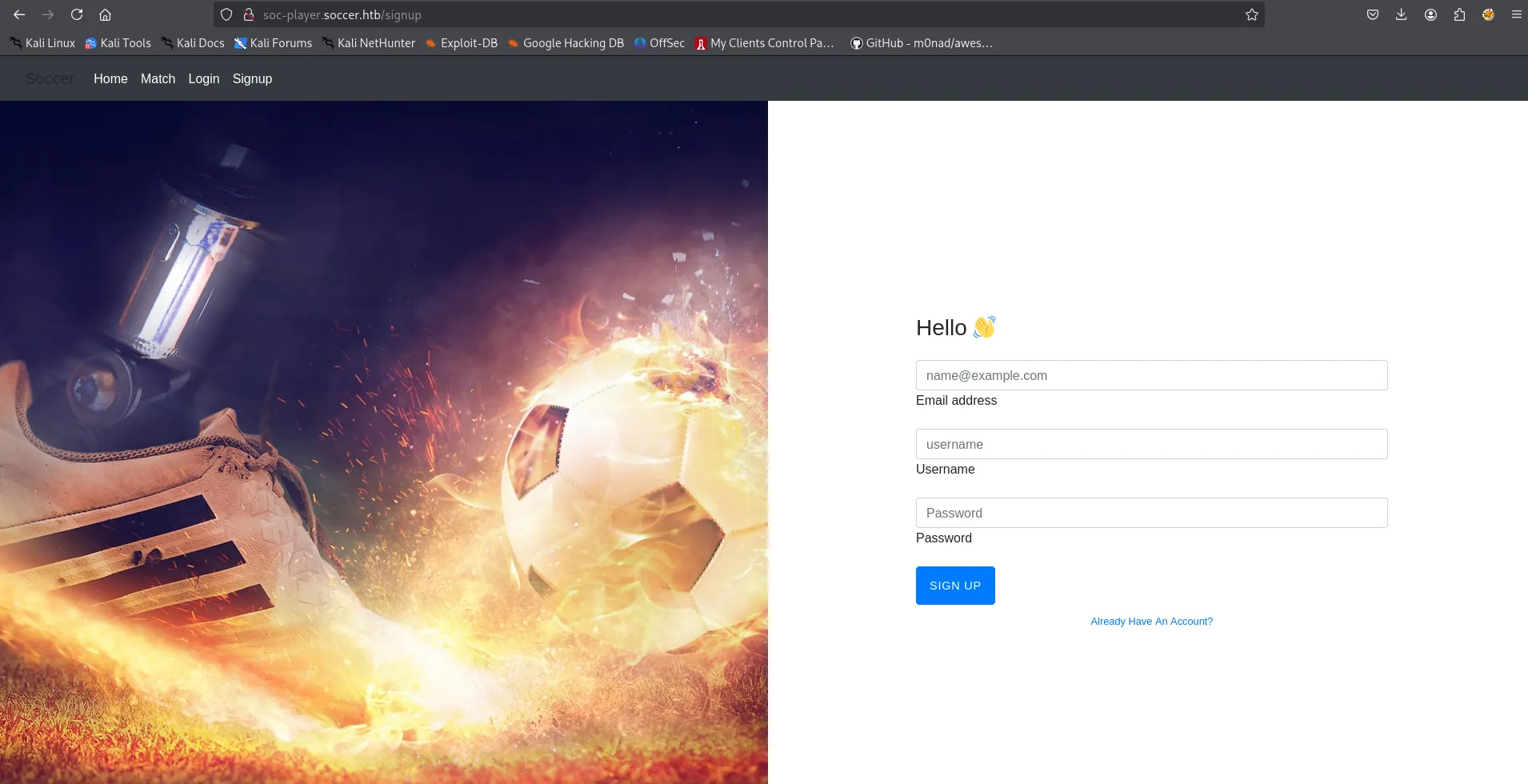Open the extensions panel
The image size is (1528, 784).
[1459, 14]
